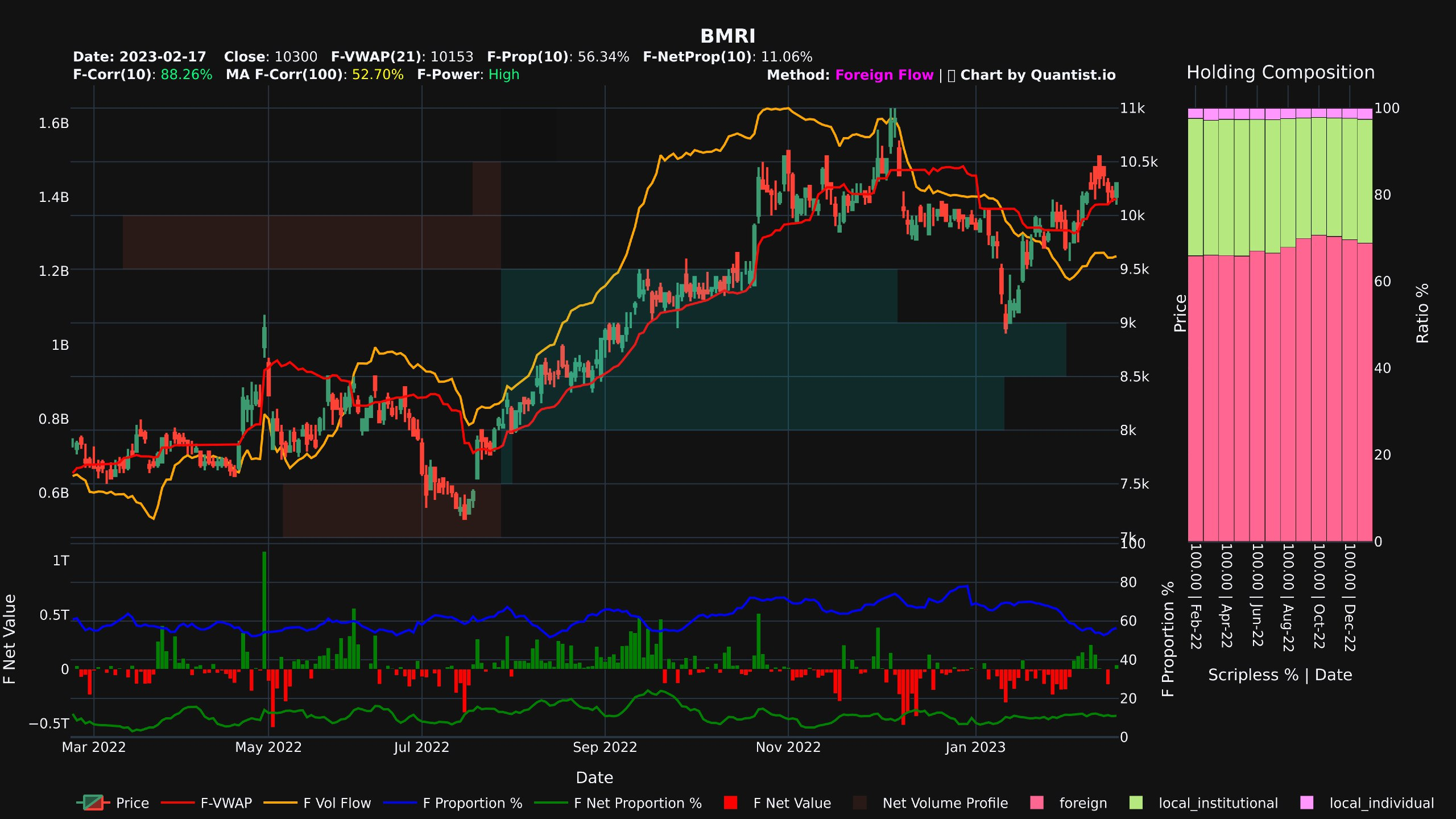Image resolution: width=1456 pixels, height=819 pixels.
Task: Click the red F Net Value legend square
Action: (730, 804)
